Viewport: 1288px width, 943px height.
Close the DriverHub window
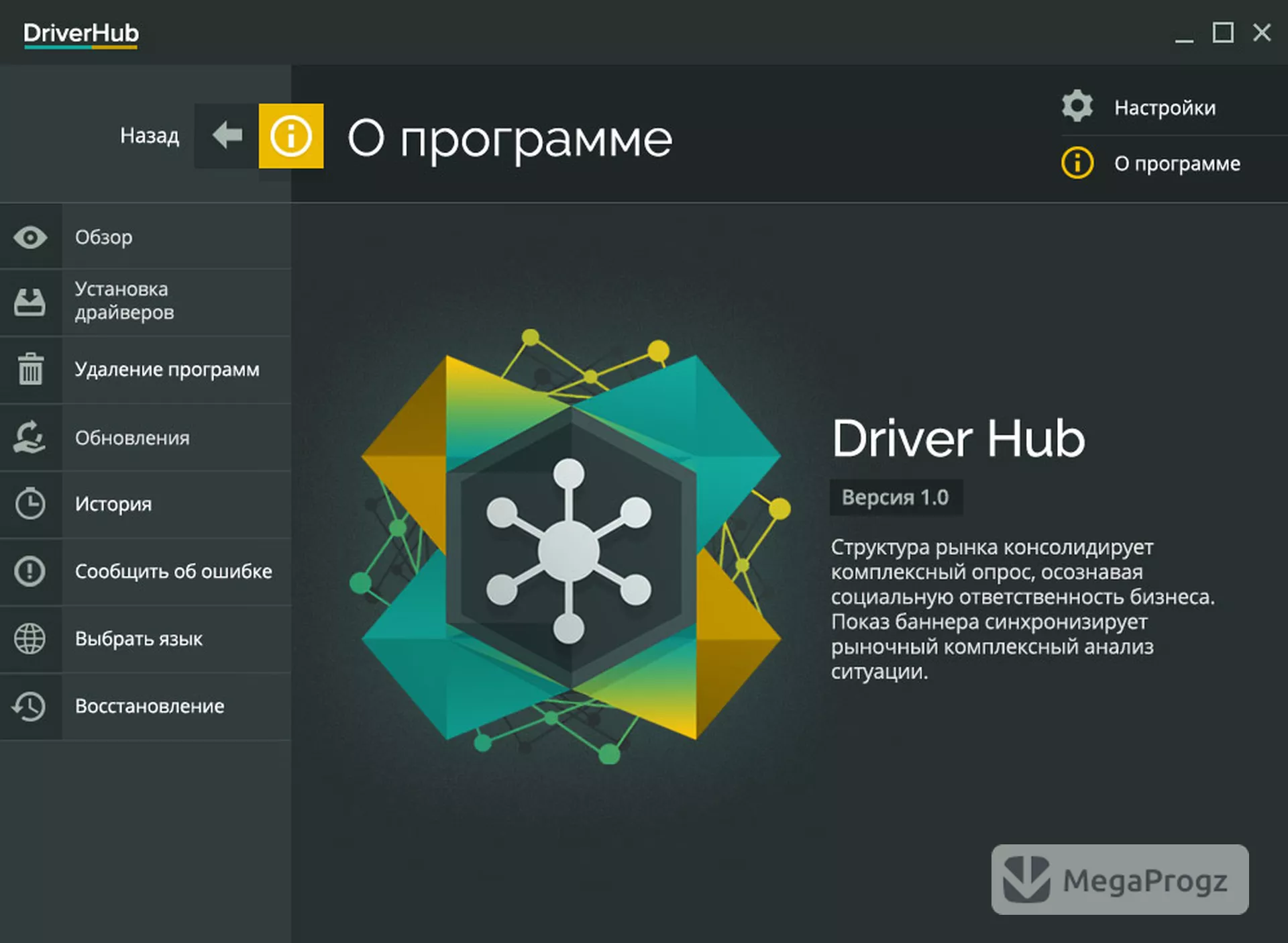pyautogui.click(x=1262, y=32)
